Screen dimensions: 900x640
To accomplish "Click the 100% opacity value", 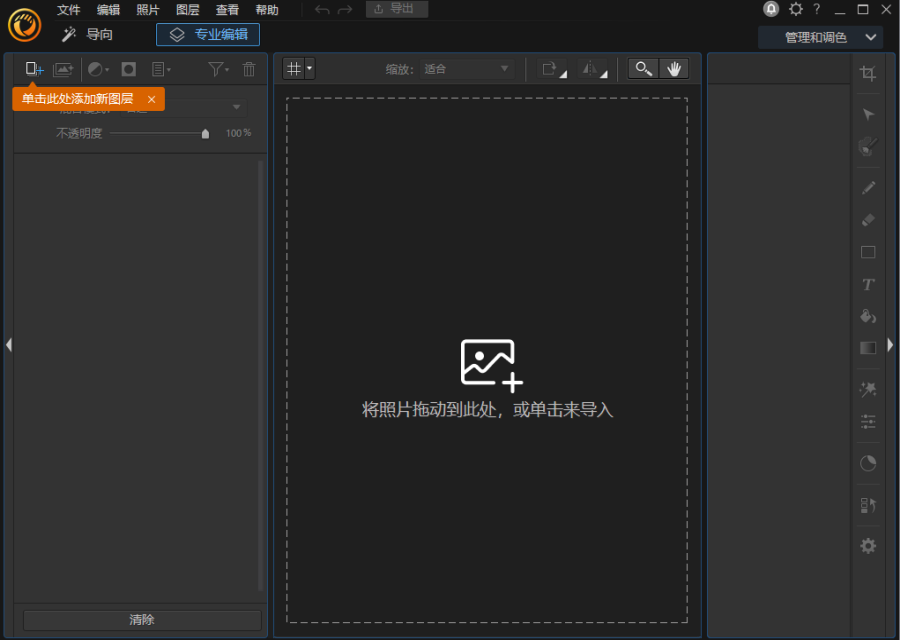I will click(238, 133).
